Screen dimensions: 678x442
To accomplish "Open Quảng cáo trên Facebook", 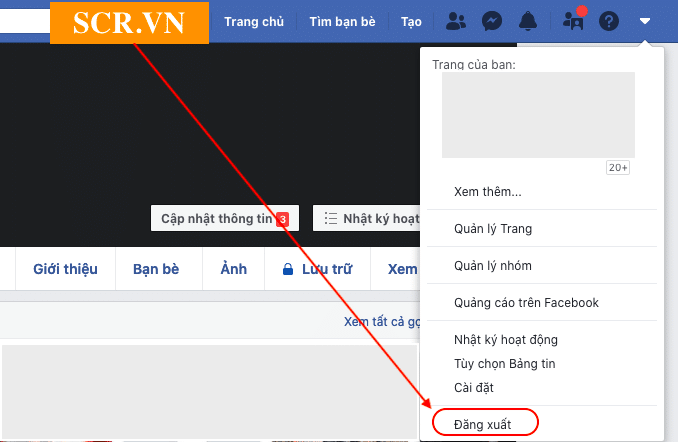I will (526, 303).
